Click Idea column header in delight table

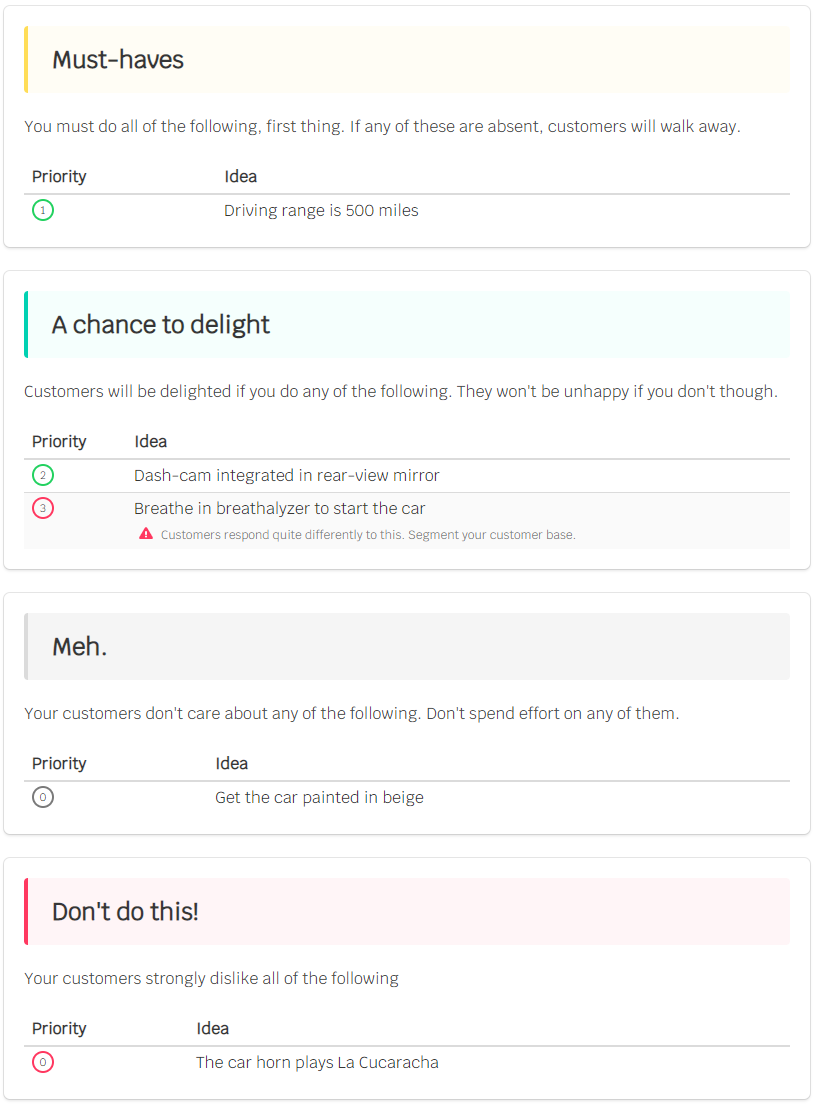(x=151, y=441)
